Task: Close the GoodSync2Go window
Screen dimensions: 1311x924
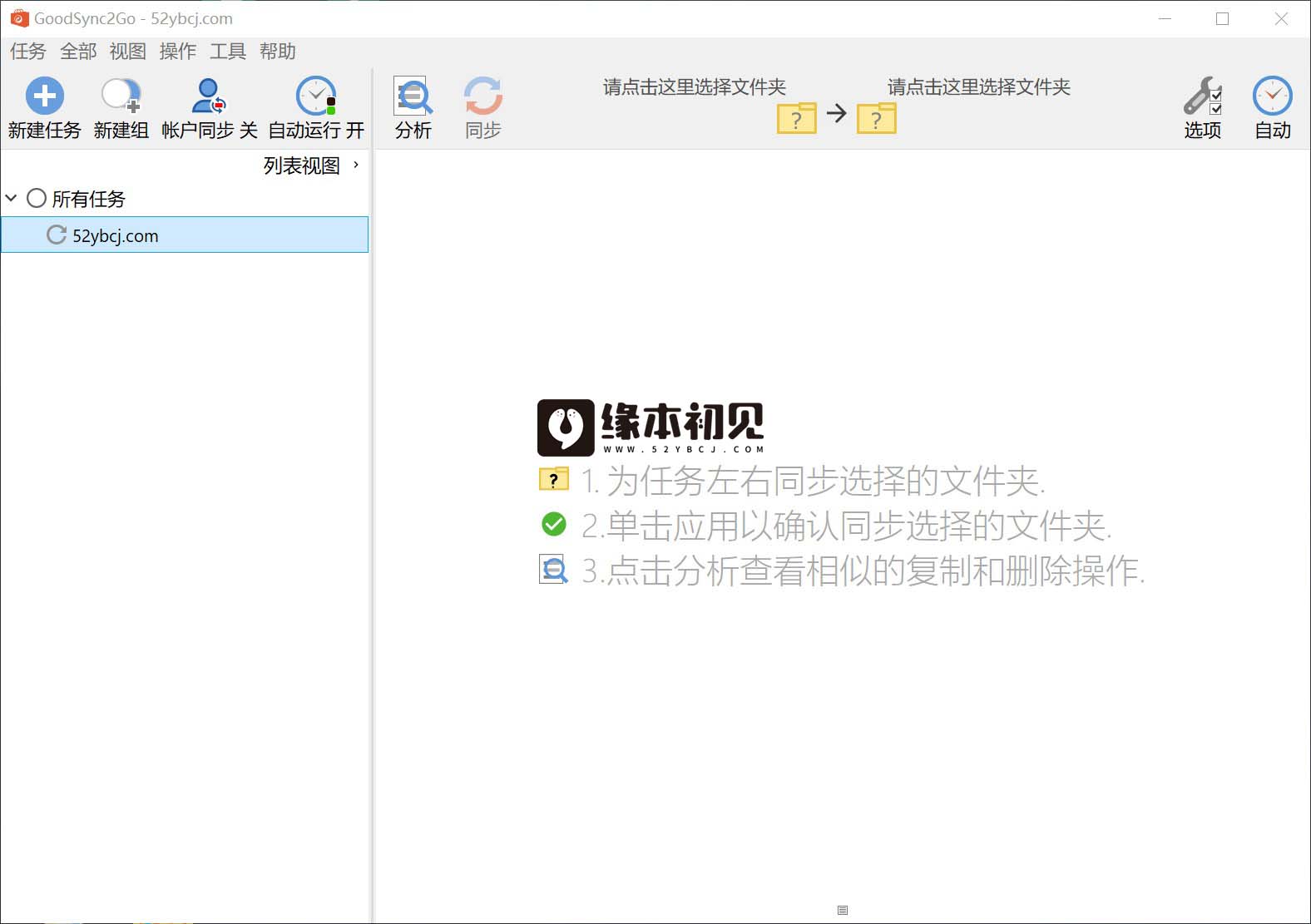Action: coord(1281,18)
